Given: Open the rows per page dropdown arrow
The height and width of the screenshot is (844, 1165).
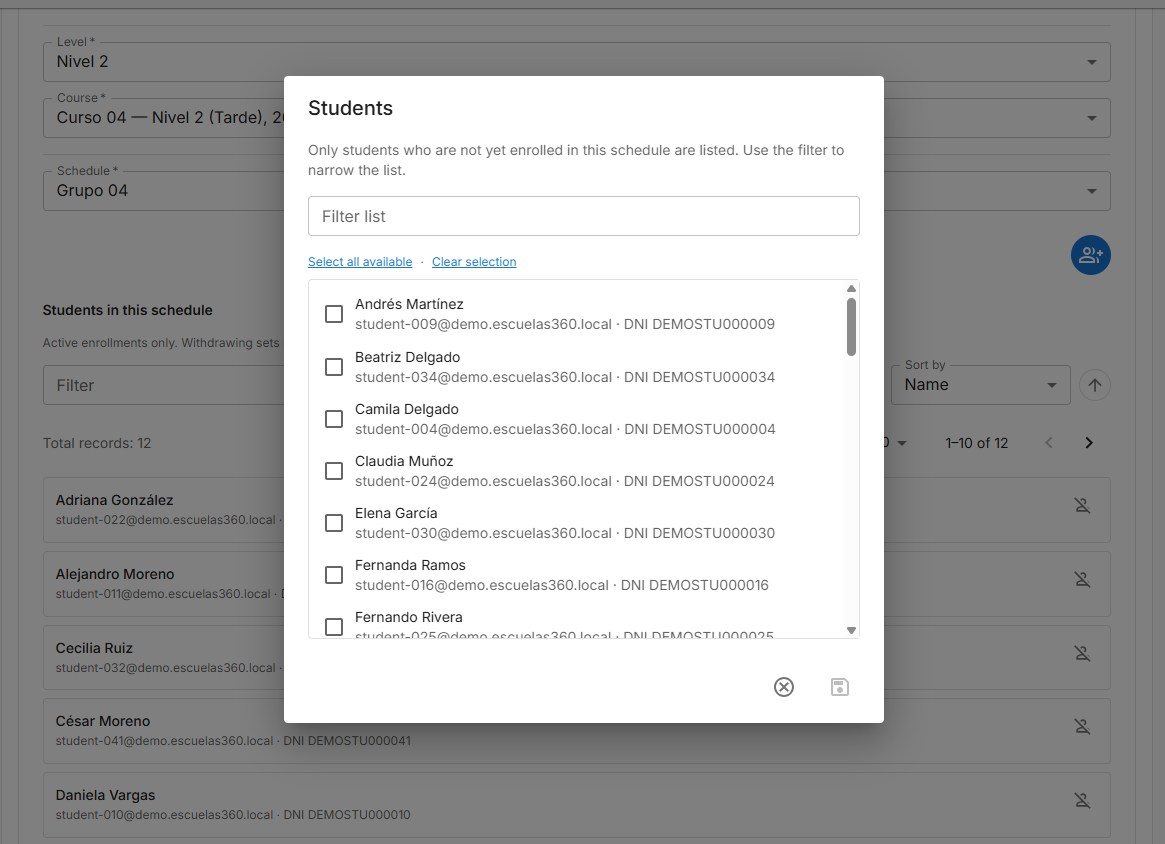Looking at the screenshot, I should [902, 444].
